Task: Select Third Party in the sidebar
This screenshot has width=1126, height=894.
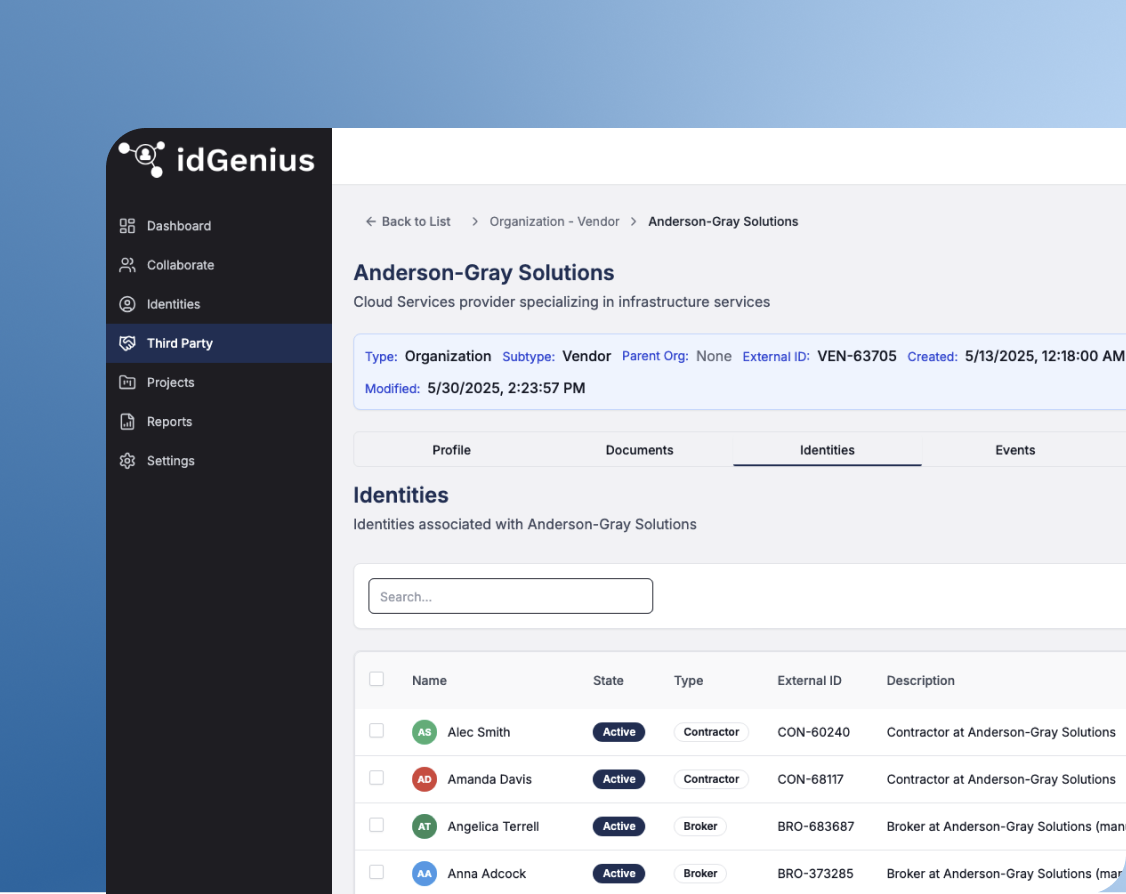Action: (219, 343)
